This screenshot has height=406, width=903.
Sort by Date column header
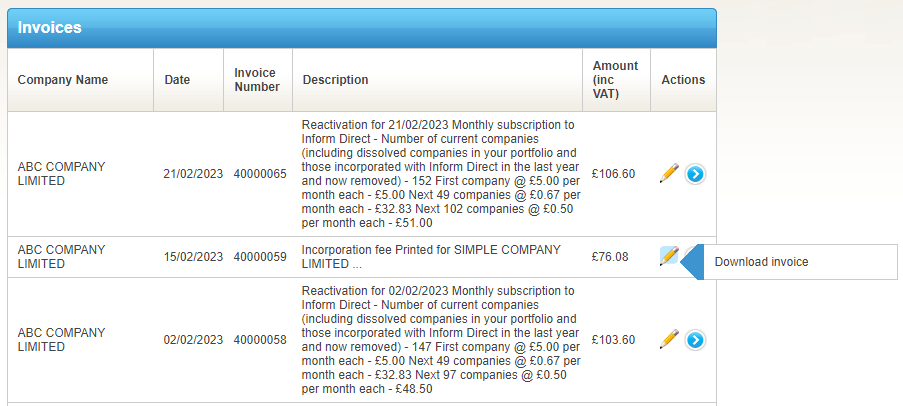[177, 80]
